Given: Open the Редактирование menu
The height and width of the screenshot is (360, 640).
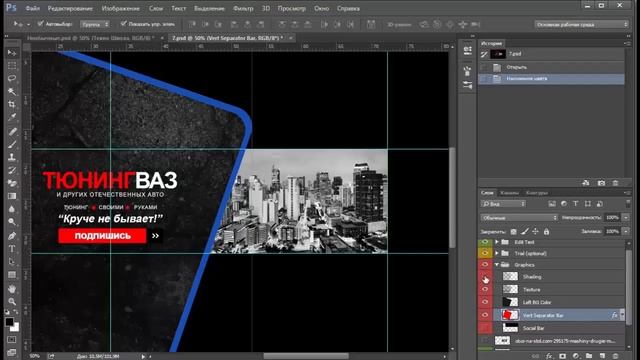Looking at the screenshot, I should pyautogui.click(x=70, y=8).
